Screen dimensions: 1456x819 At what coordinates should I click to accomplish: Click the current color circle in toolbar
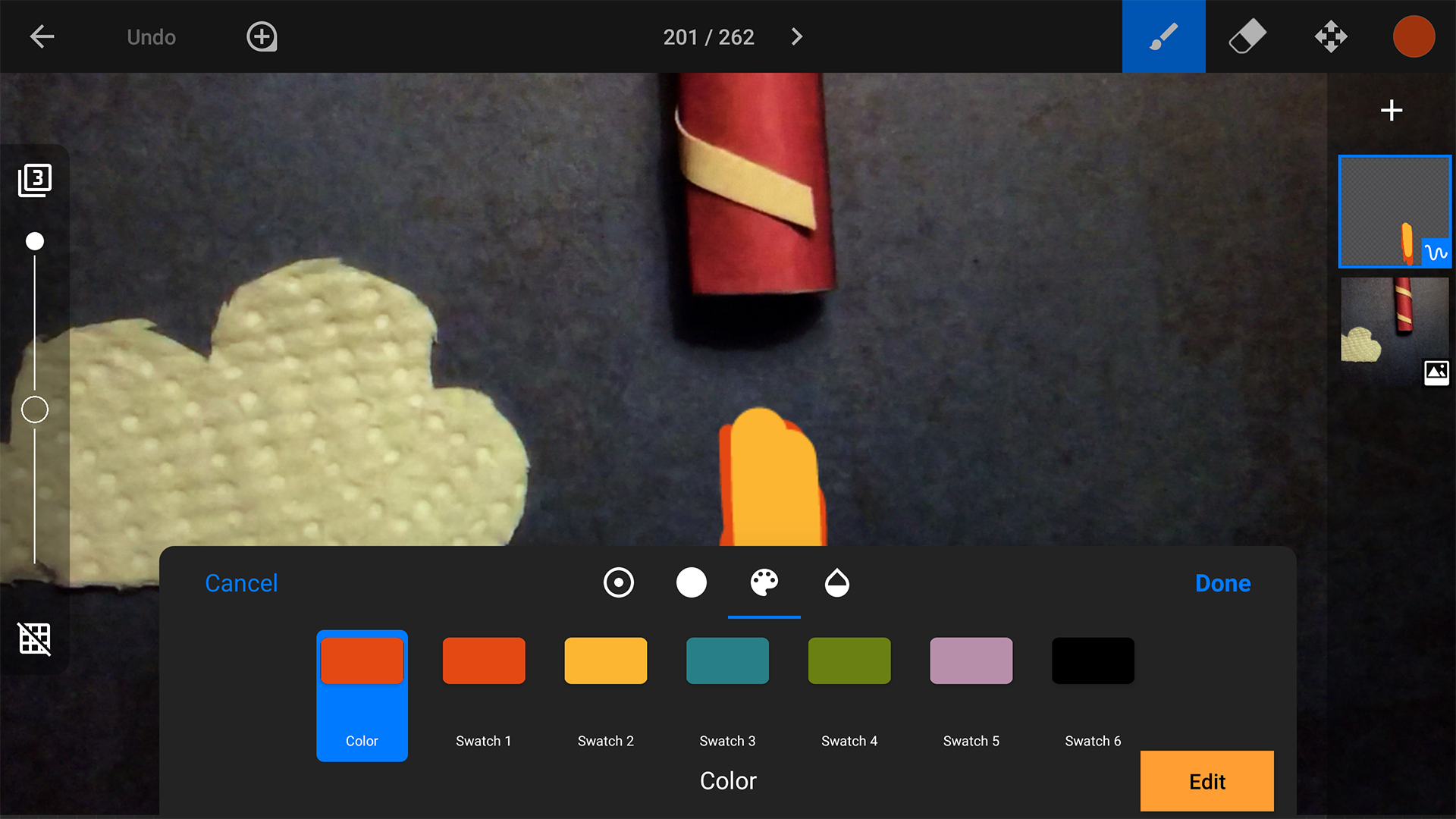pos(1414,36)
